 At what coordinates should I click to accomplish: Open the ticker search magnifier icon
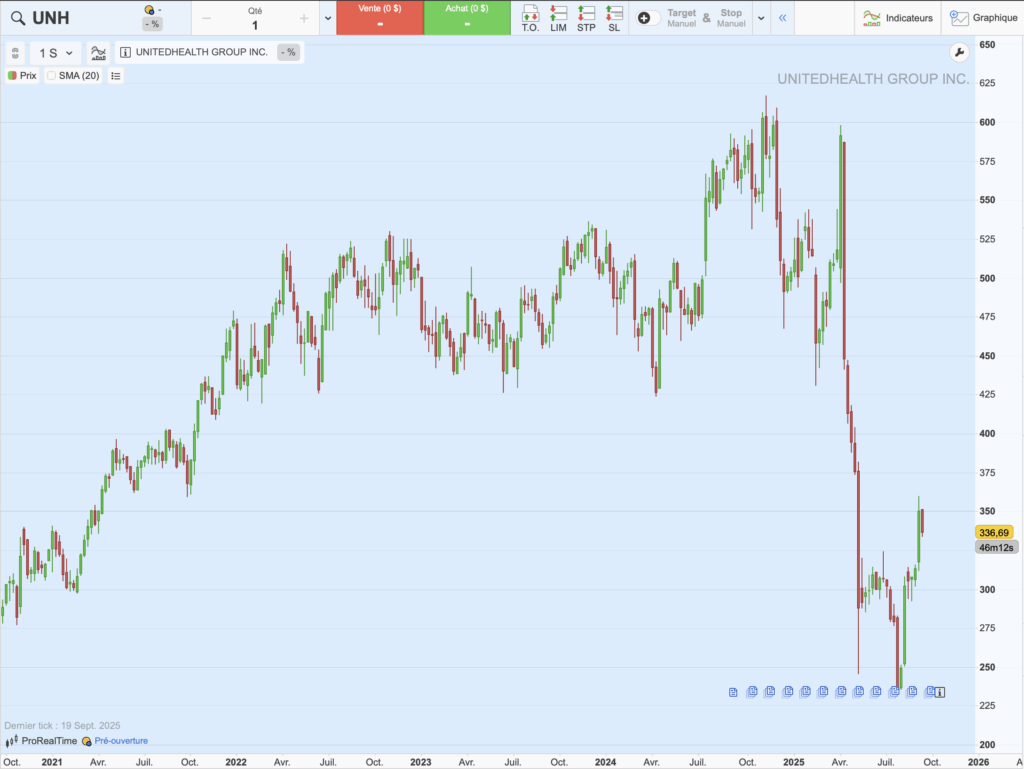point(18,17)
